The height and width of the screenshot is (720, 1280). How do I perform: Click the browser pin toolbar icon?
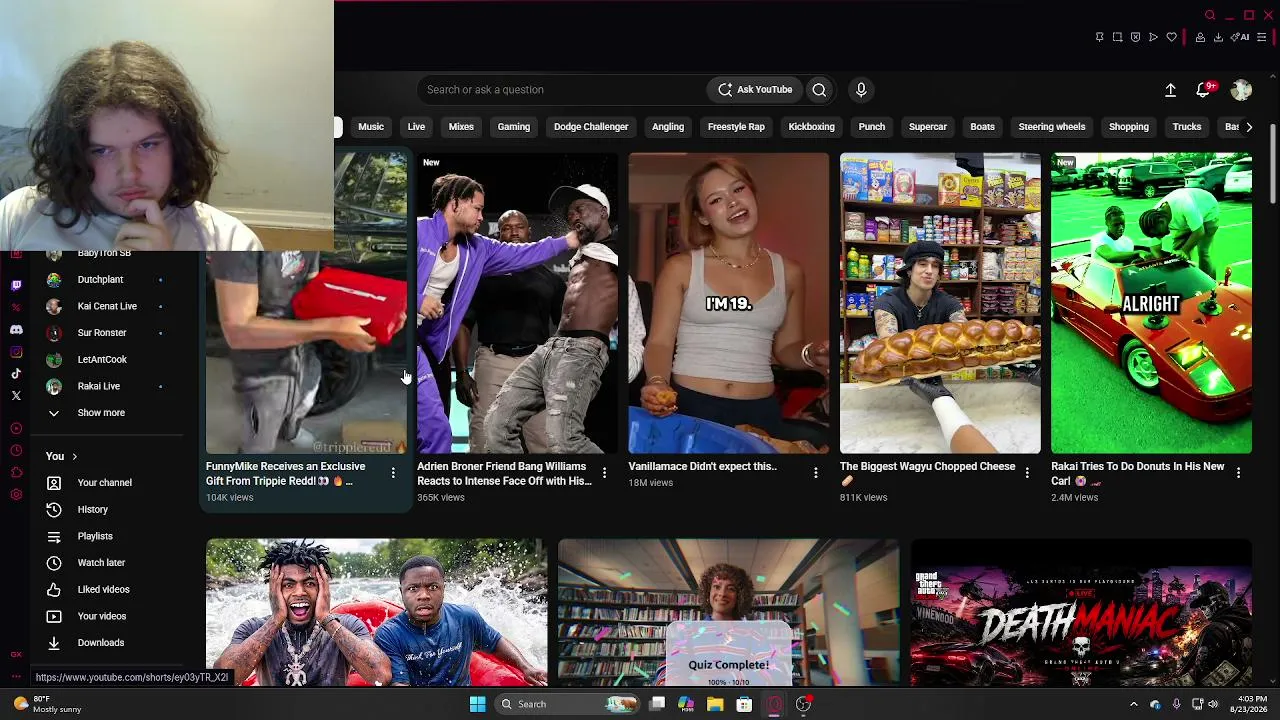tap(1099, 37)
